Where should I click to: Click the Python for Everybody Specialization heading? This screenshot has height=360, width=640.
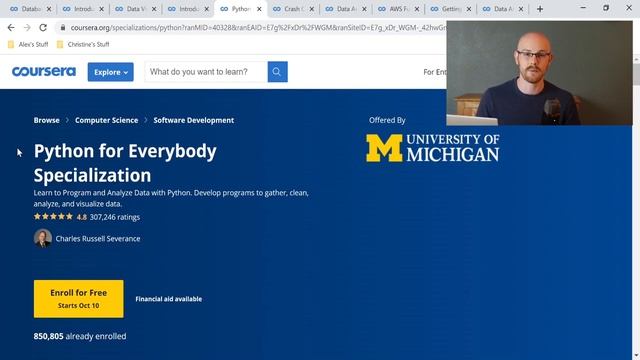point(125,163)
